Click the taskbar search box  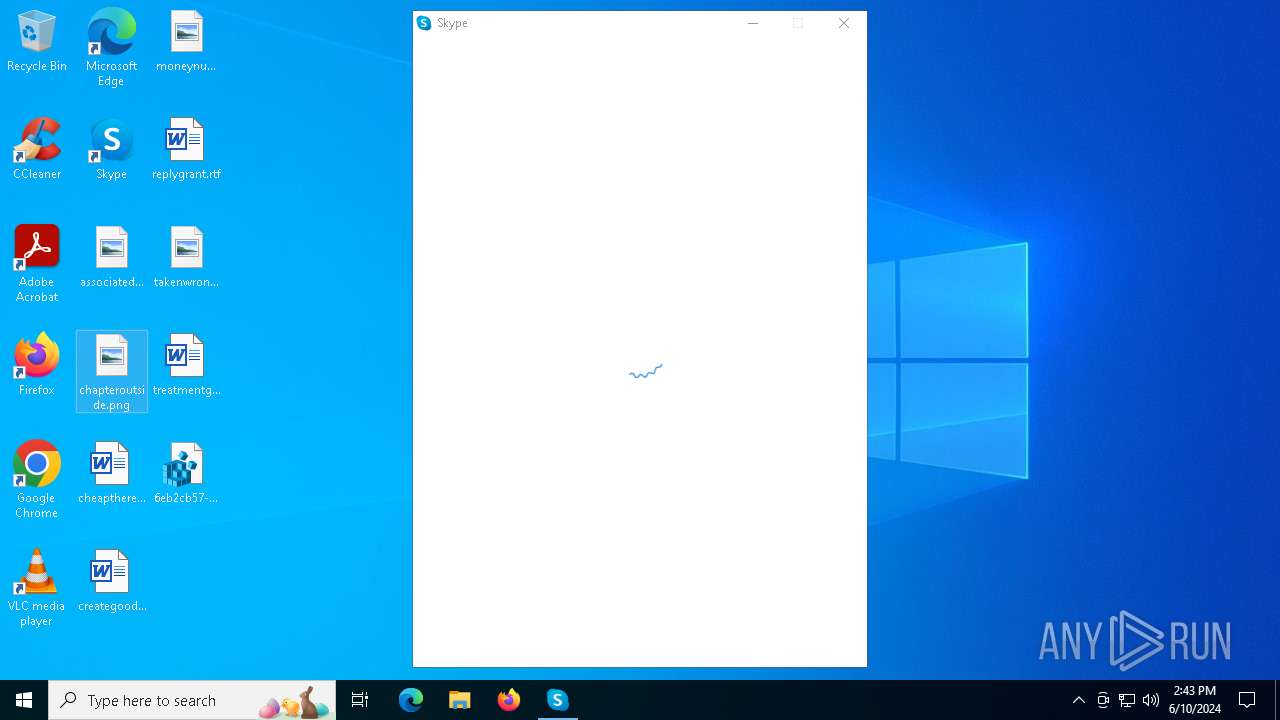point(192,700)
